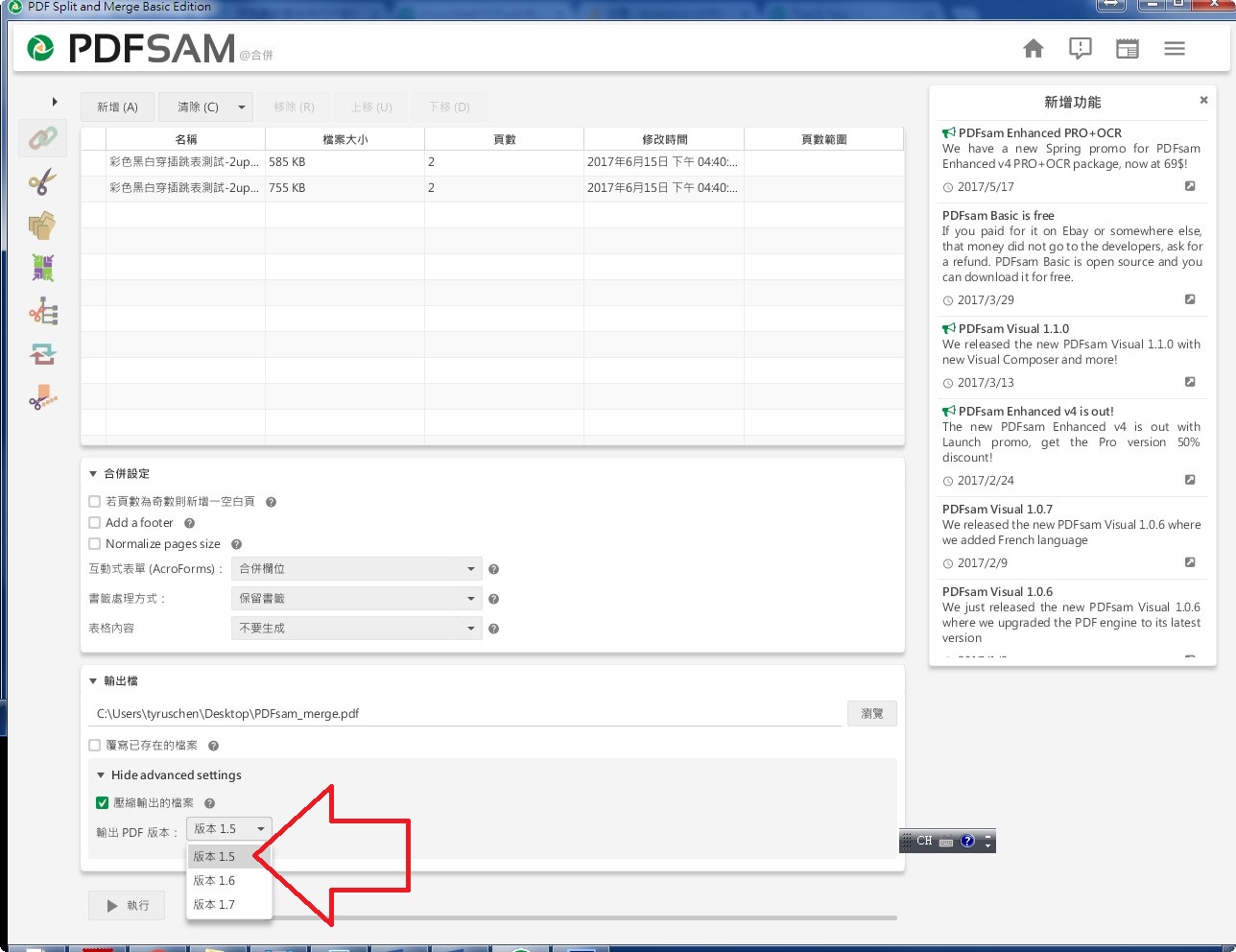Choose 版本 1.7 from the list
The height and width of the screenshot is (952, 1236).
click(x=214, y=905)
